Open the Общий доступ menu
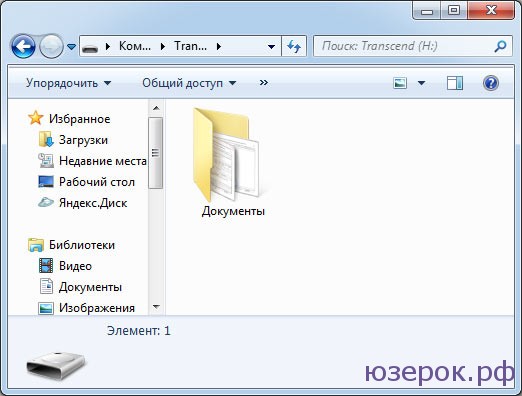 (189, 83)
